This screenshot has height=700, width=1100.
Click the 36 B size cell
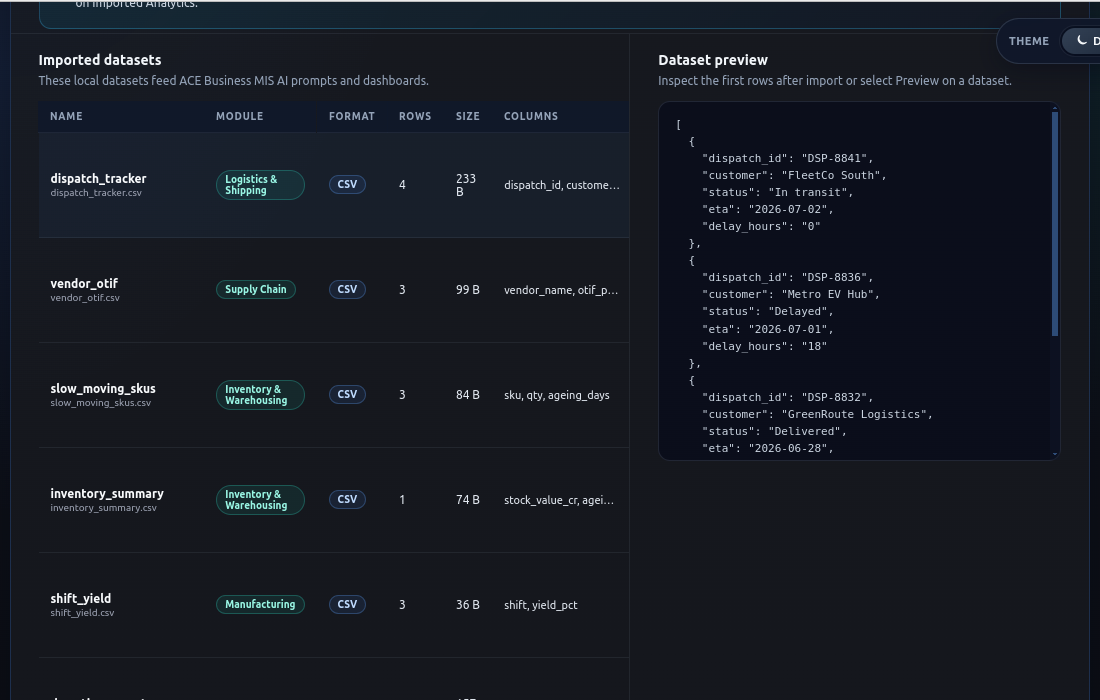(x=468, y=605)
